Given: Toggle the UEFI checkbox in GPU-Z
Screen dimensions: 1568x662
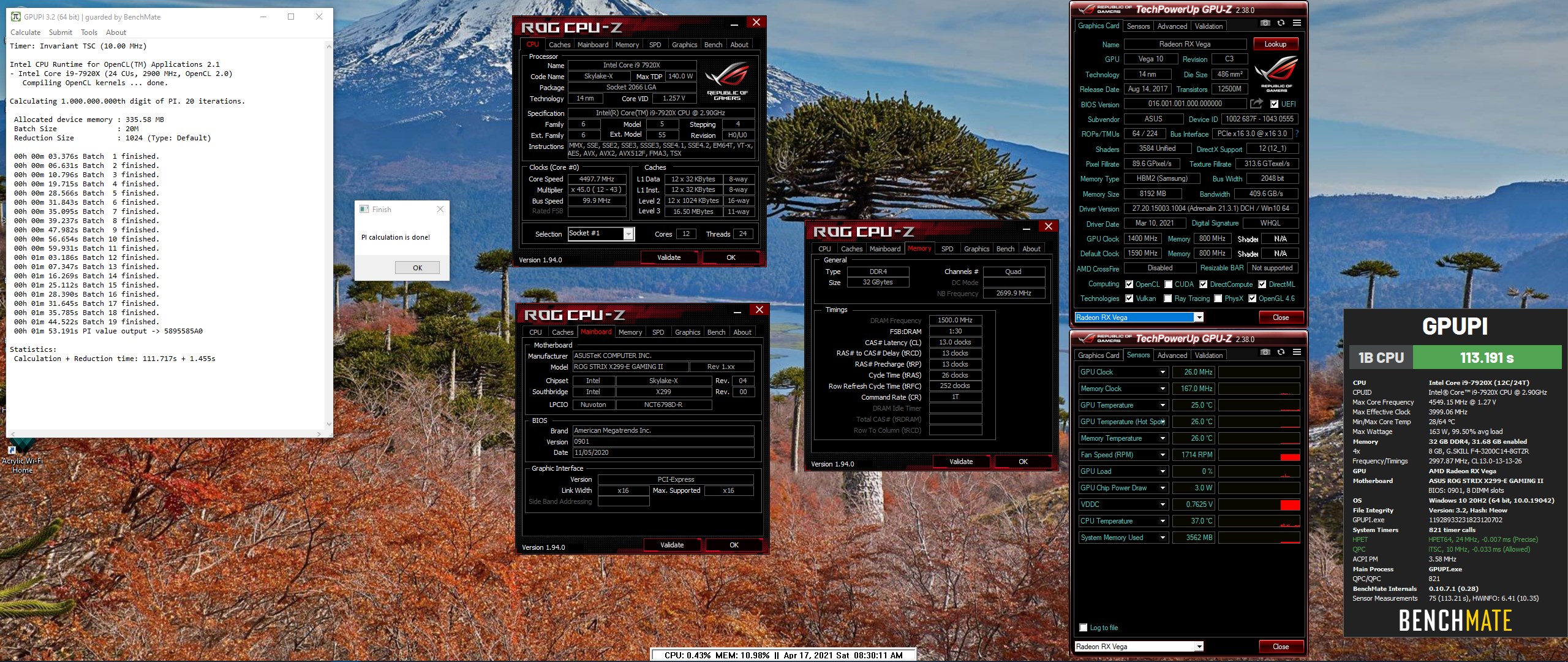Looking at the screenshot, I should click(1274, 104).
